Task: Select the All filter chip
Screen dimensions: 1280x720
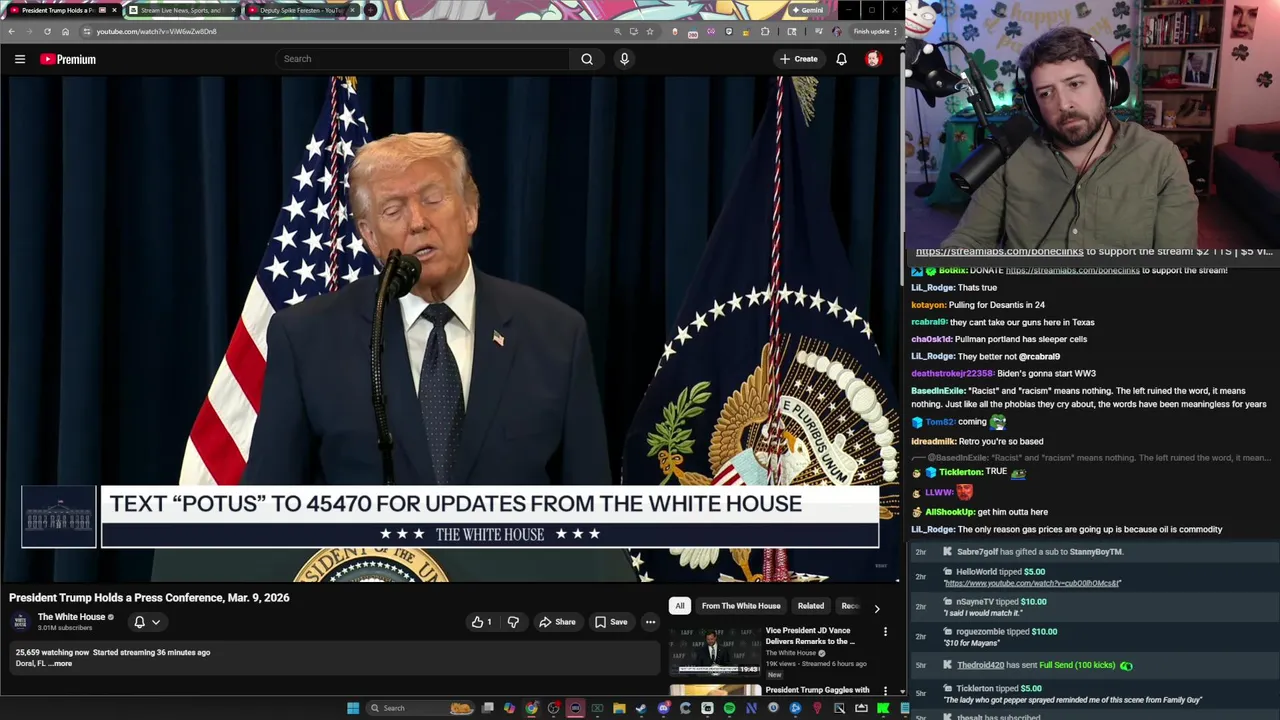Action: (680, 606)
